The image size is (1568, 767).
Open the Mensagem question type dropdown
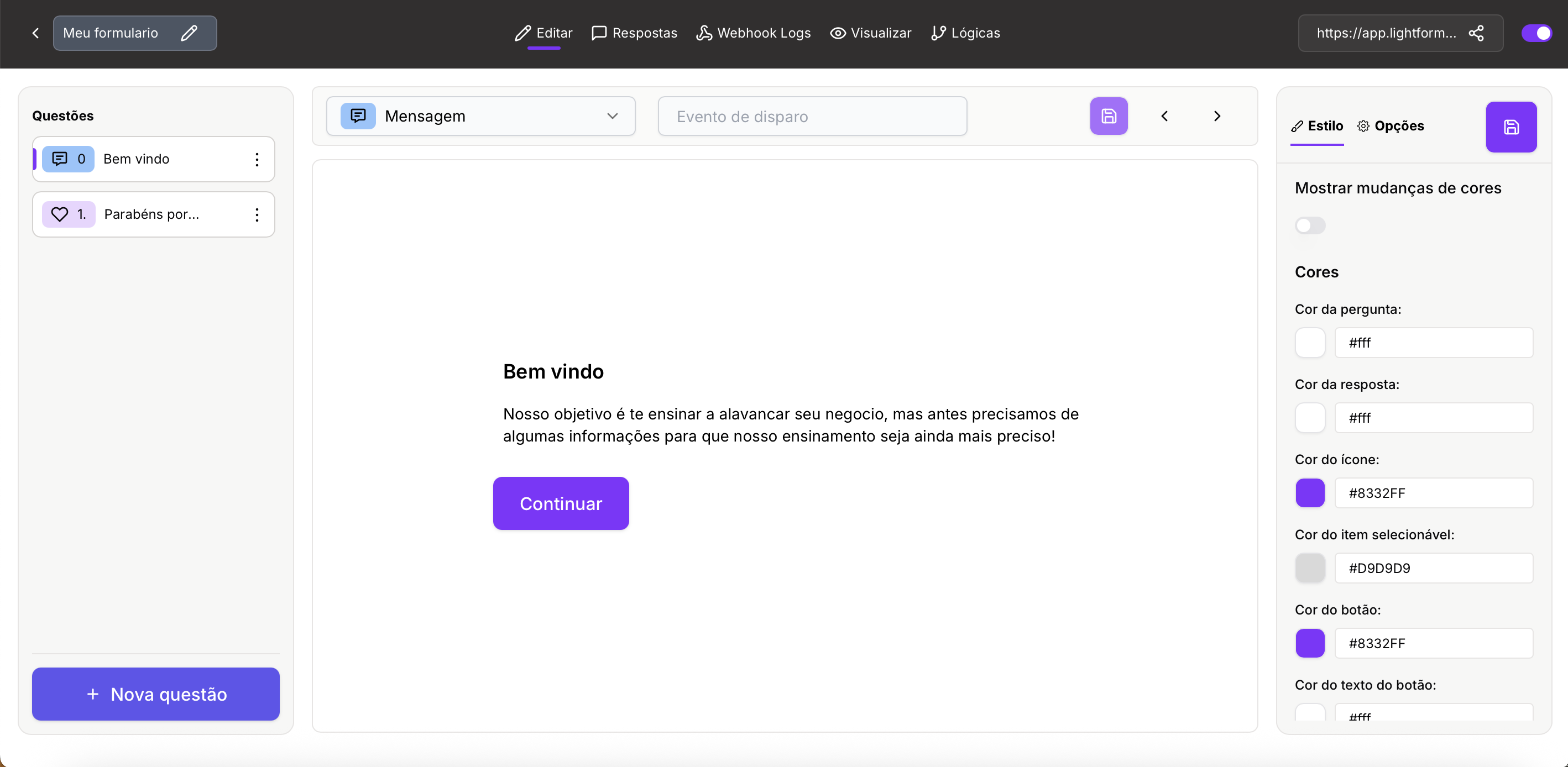click(481, 116)
